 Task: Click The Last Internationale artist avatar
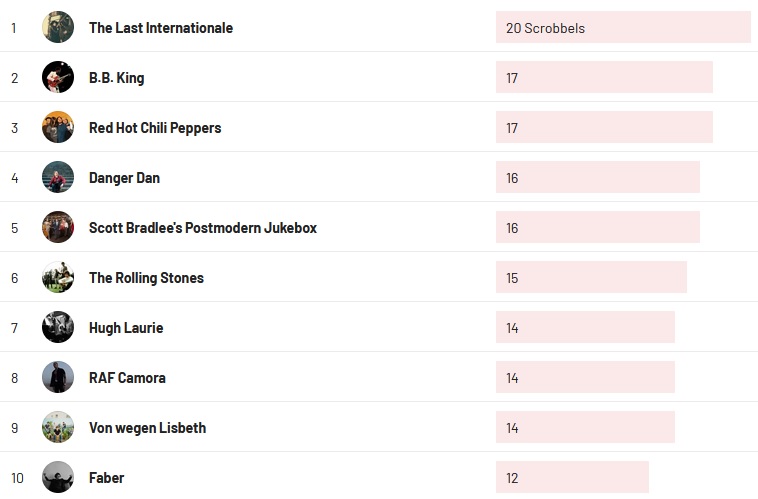pyautogui.click(x=58, y=27)
